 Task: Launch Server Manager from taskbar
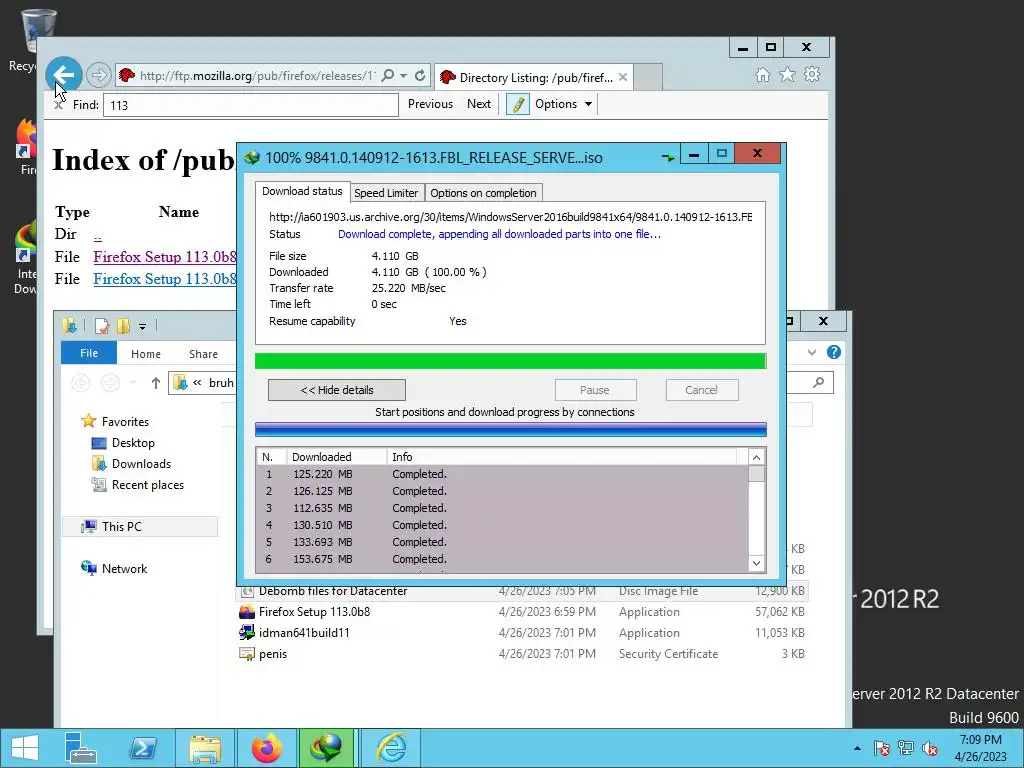(80, 748)
